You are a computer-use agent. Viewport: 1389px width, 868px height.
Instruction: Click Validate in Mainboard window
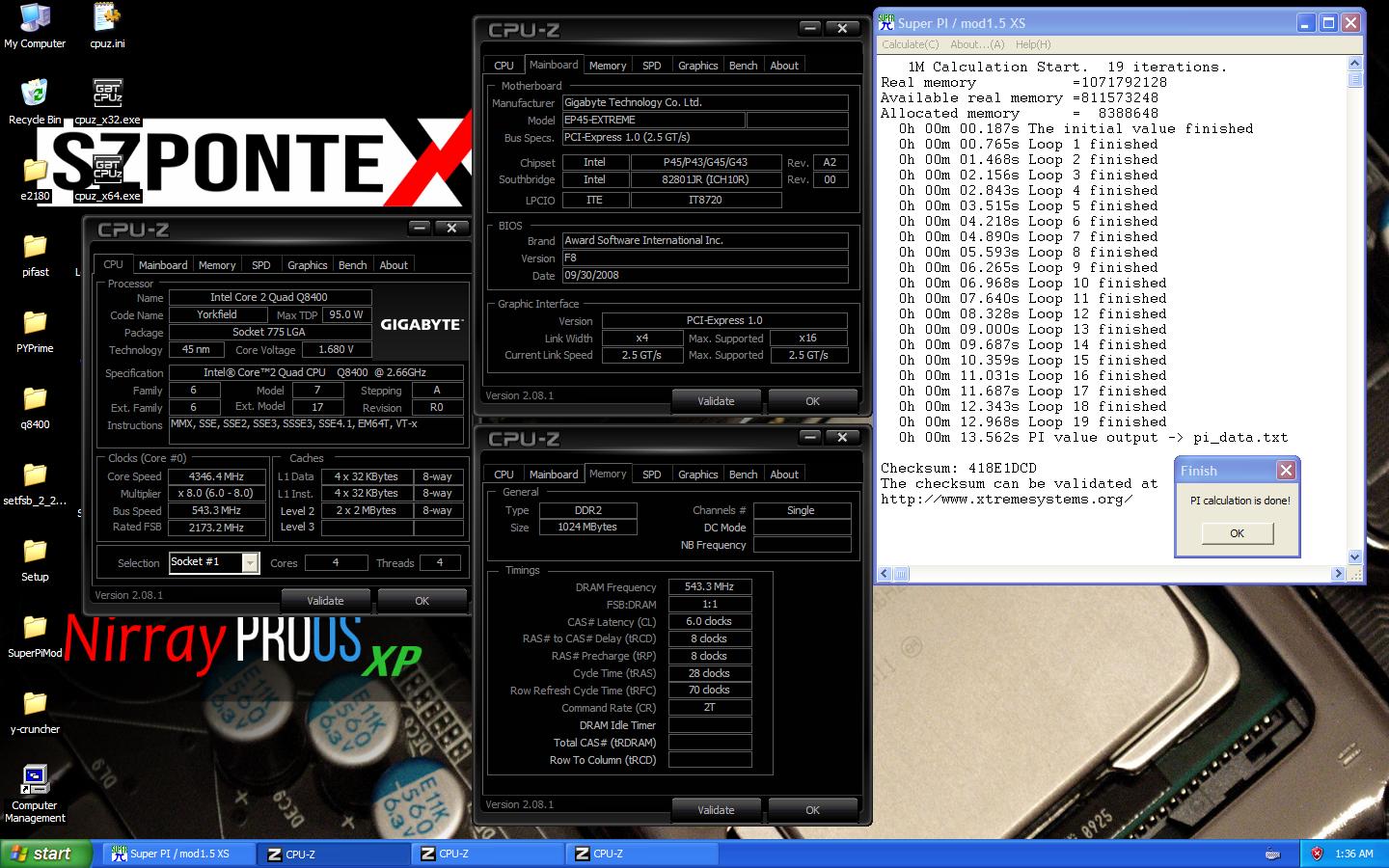[x=716, y=401]
